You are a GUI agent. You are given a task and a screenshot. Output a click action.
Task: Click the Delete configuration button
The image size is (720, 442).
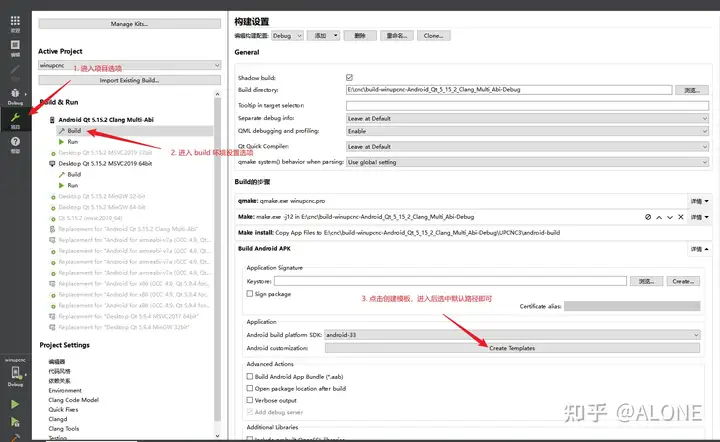click(360, 36)
